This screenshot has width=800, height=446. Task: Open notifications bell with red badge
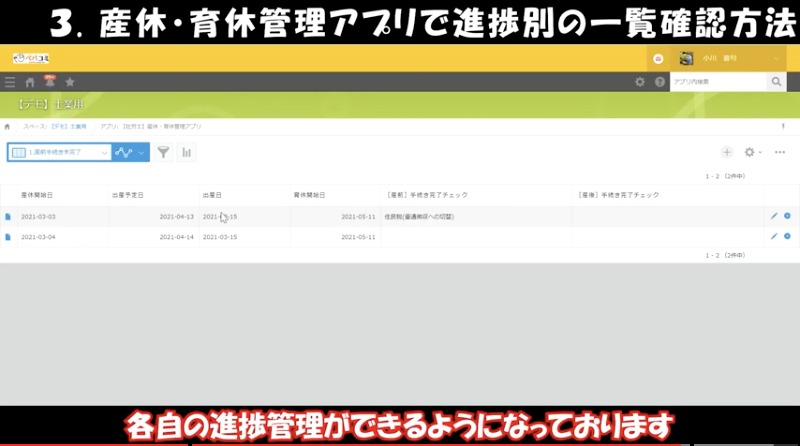tap(49, 81)
